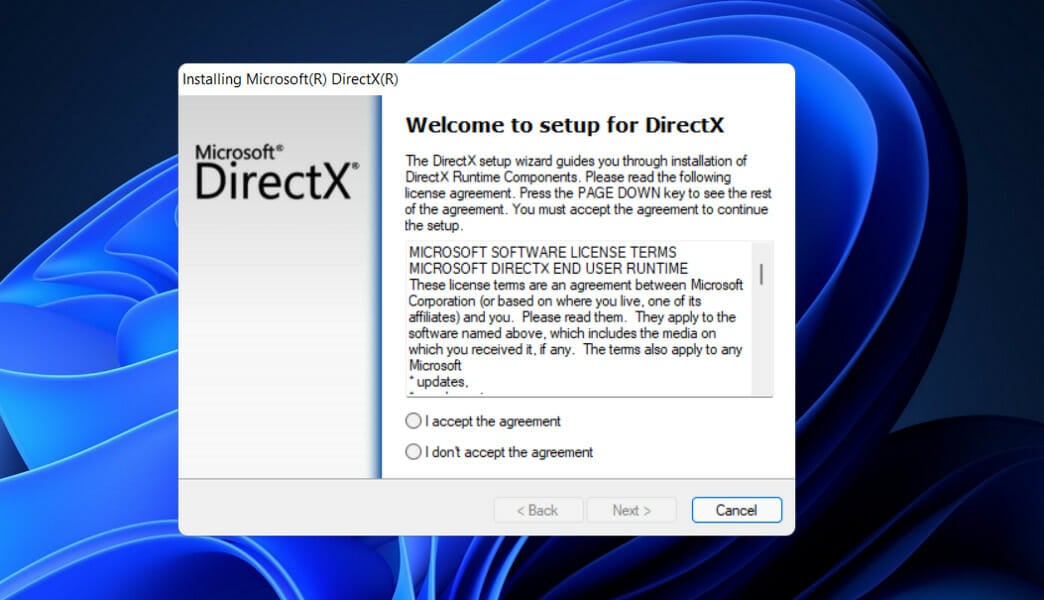Click the Cancel button
The image size is (1044, 600).
pos(736,510)
